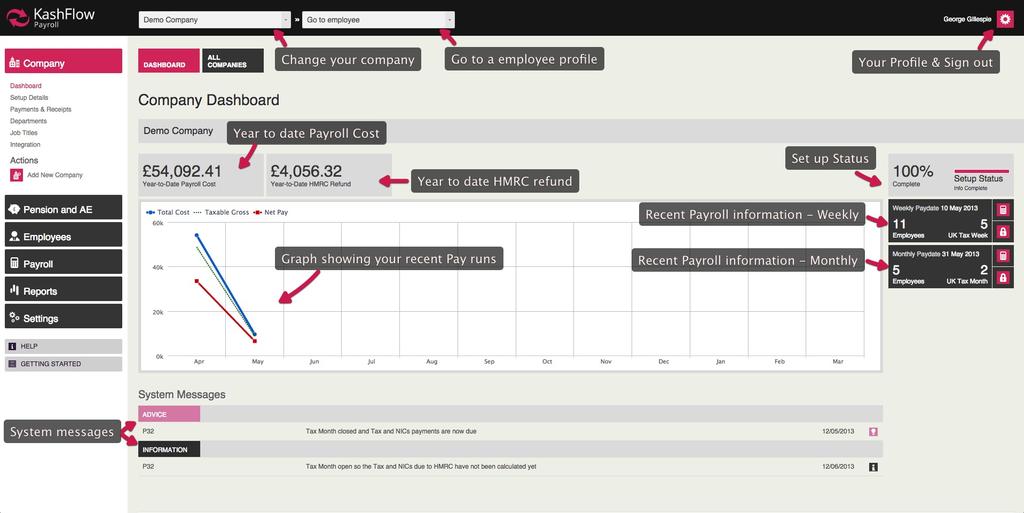Viewport: 1024px width, 513px height.
Task: Switch to the All Companies tab
Action: click(232, 61)
